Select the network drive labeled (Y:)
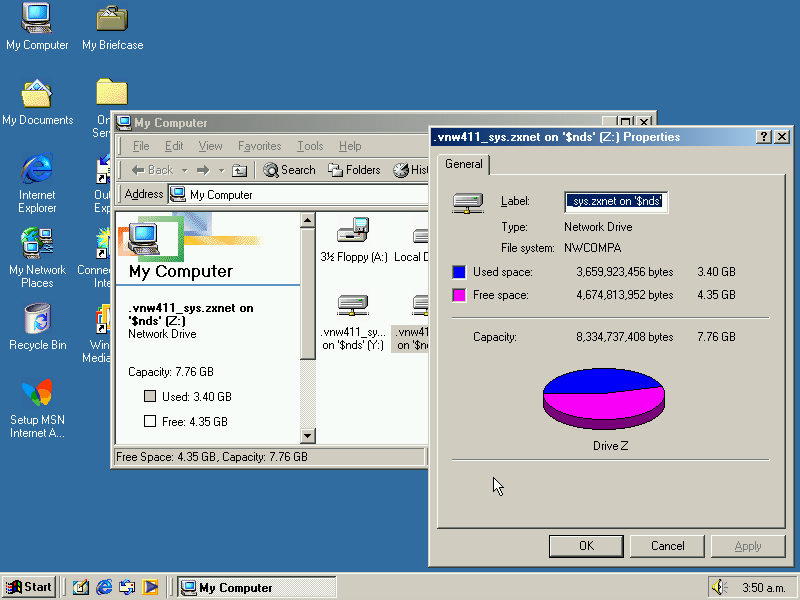Viewport: 800px width, 600px height. 353,322
